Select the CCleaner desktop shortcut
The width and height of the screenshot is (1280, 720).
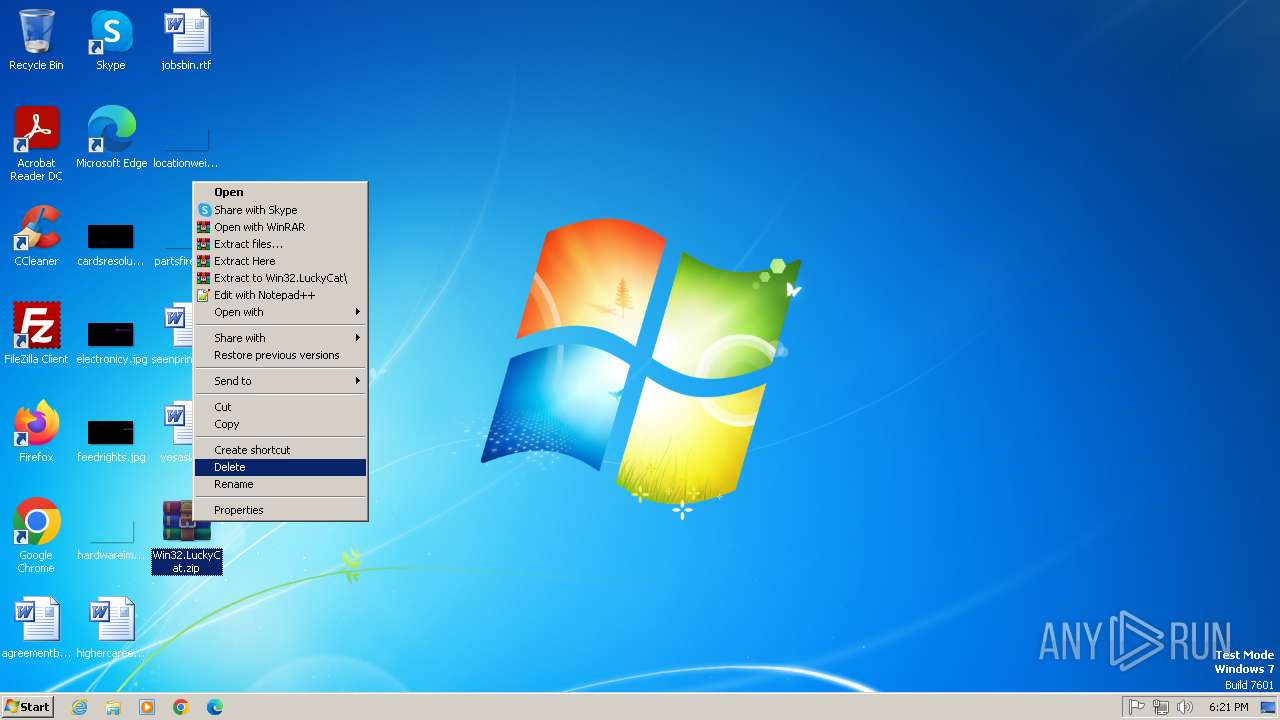[x=36, y=236]
